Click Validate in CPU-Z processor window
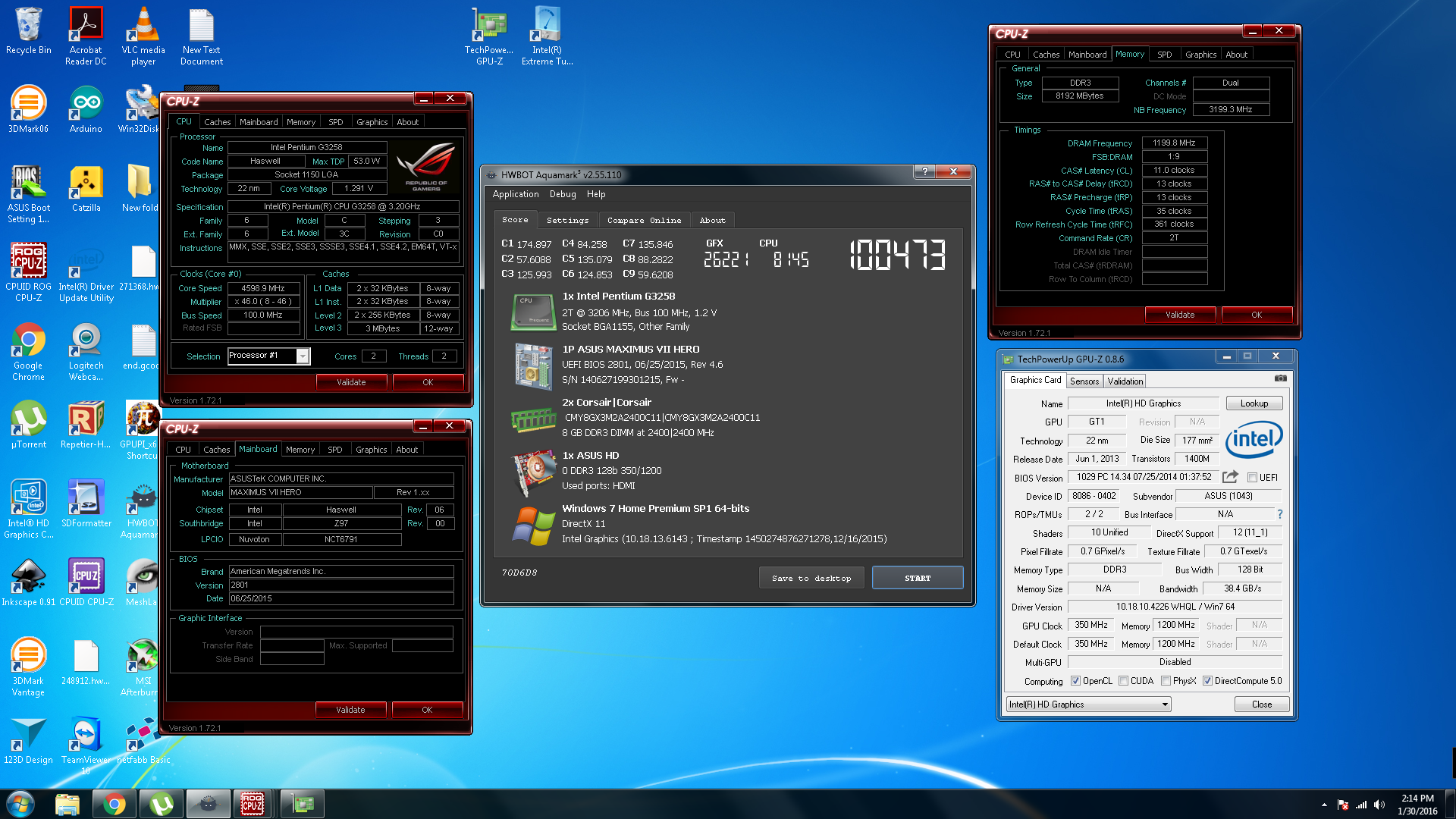1456x819 pixels. coord(351,382)
